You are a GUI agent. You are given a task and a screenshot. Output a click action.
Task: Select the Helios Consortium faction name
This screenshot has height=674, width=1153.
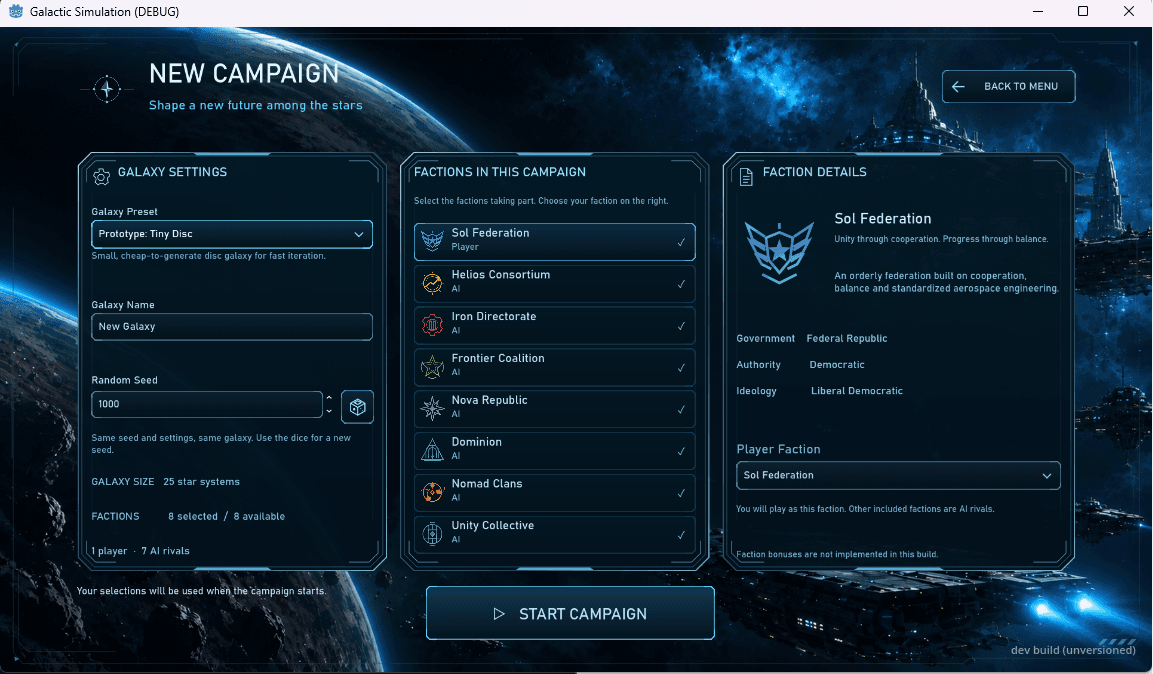point(501,275)
